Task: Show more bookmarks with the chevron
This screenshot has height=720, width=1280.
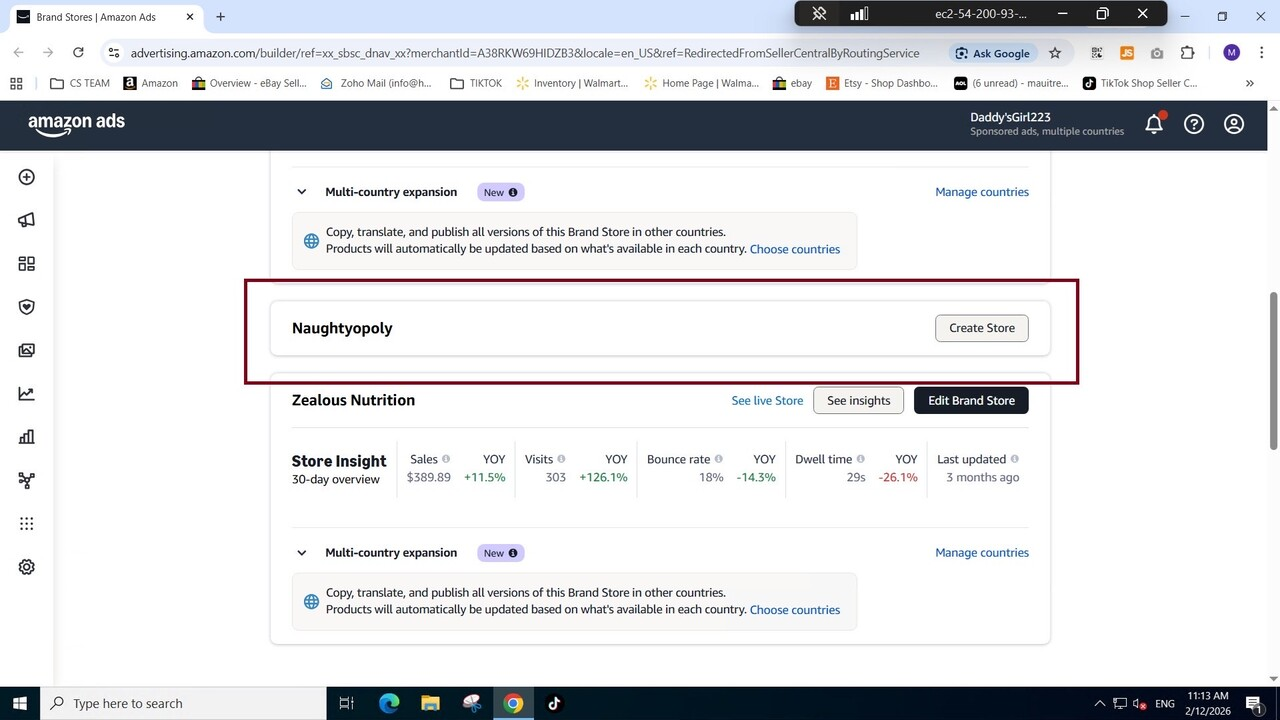Action: pos(1249,83)
